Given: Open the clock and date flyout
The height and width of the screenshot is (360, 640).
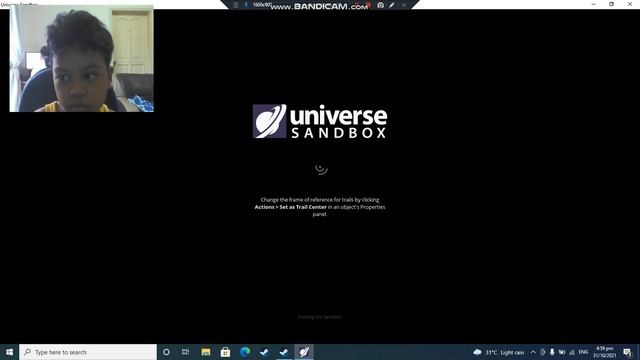Looking at the screenshot, I should click(604, 352).
